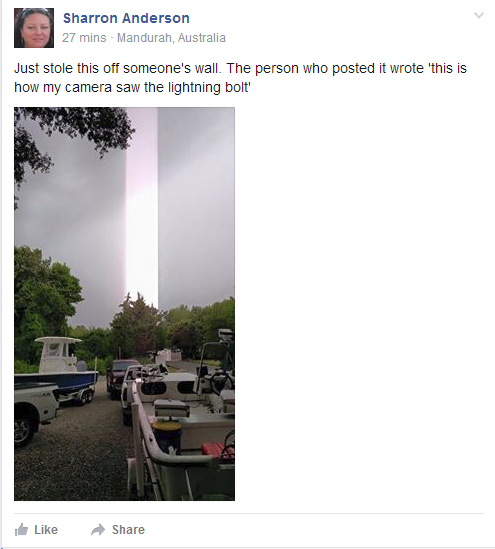
Task: Click the red cushion seat on the boat
Action: [x=214, y=450]
